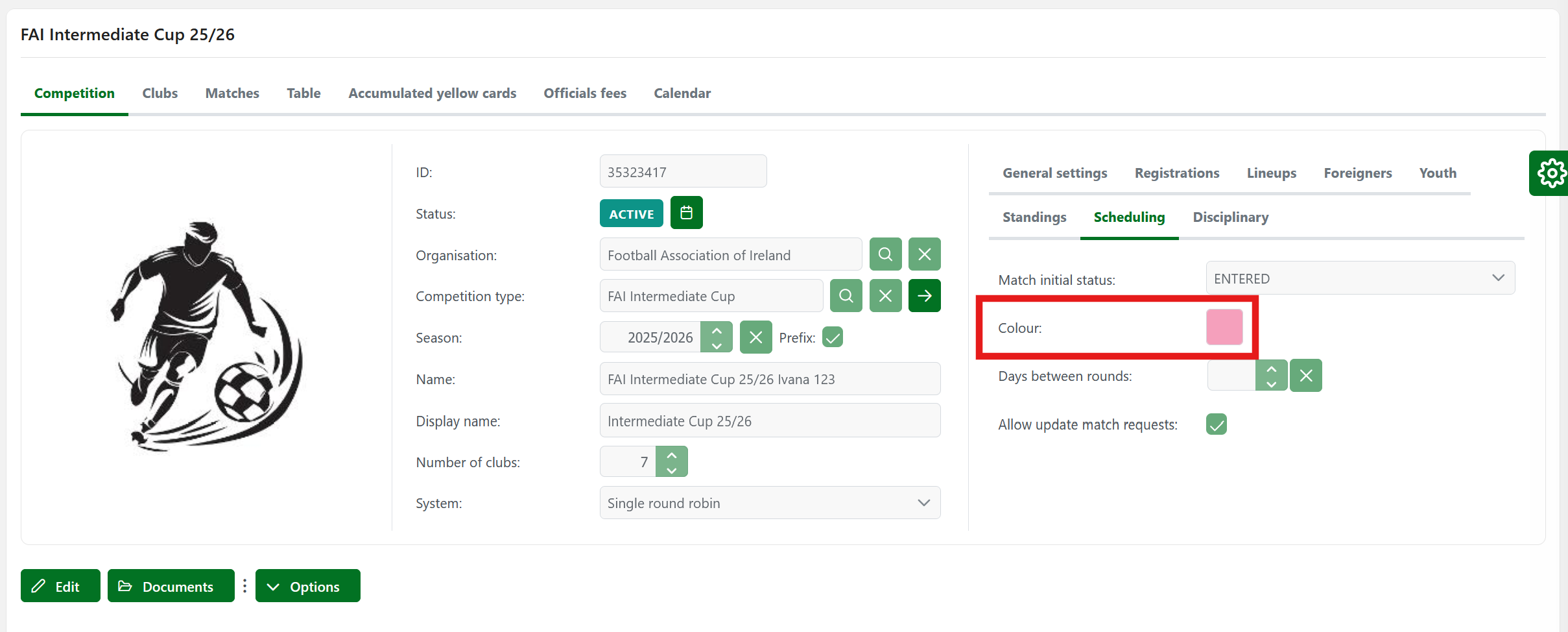Search for an Organisation using the magnifier icon
Image resolution: width=1568 pixels, height=632 pixels.
[885, 254]
